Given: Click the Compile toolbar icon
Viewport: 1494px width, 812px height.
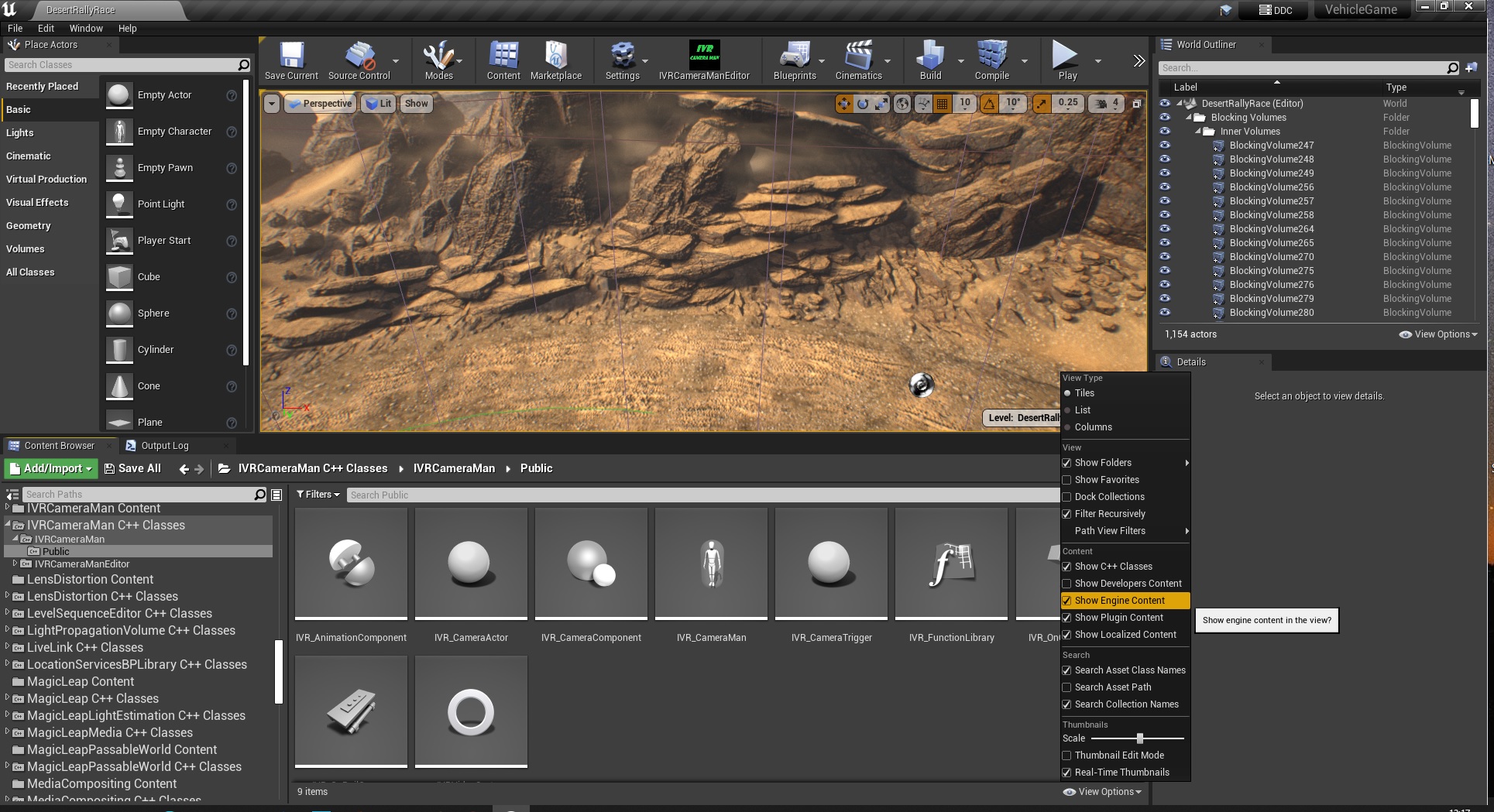Looking at the screenshot, I should (991, 61).
